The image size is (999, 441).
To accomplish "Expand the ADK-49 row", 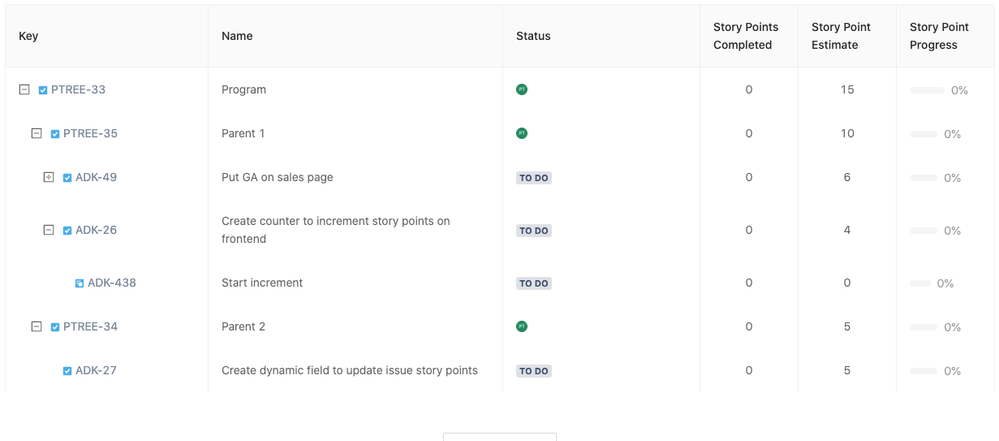I will (x=48, y=178).
